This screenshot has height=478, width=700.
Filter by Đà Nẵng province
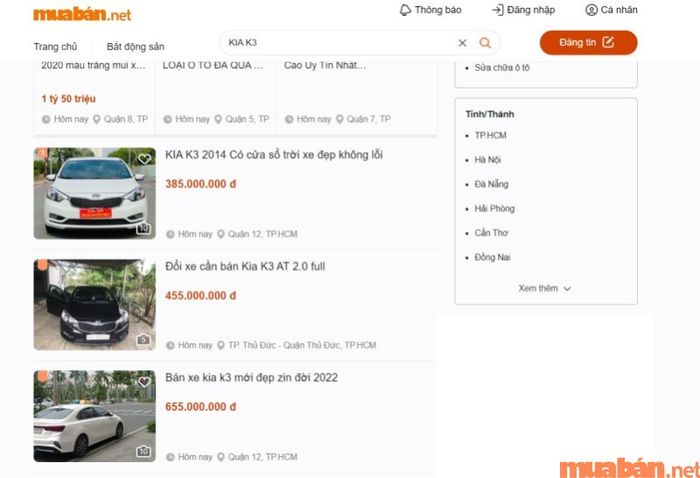(x=491, y=184)
